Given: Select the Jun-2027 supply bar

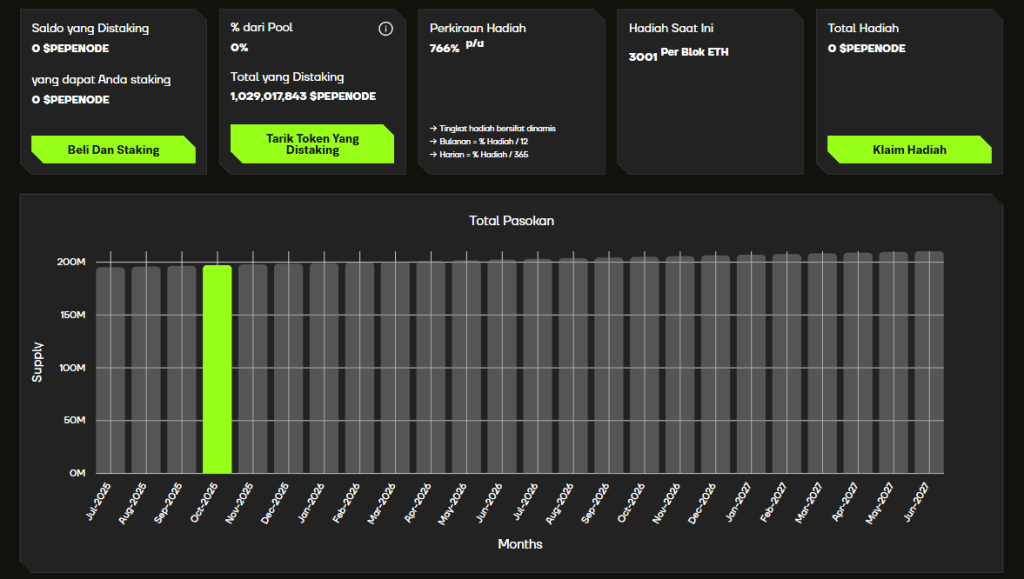Looking at the screenshot, I should point(929,362).
